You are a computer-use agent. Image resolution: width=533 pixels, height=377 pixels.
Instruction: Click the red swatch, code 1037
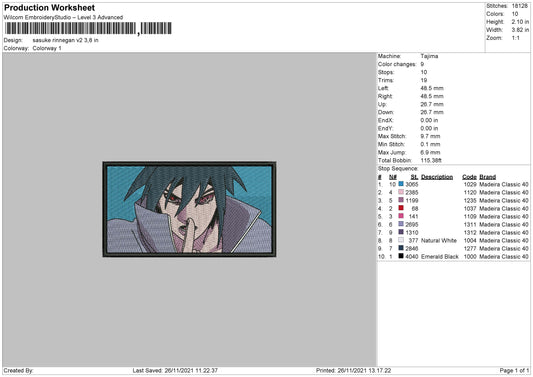pyautogui.click(x=401, y=208)
